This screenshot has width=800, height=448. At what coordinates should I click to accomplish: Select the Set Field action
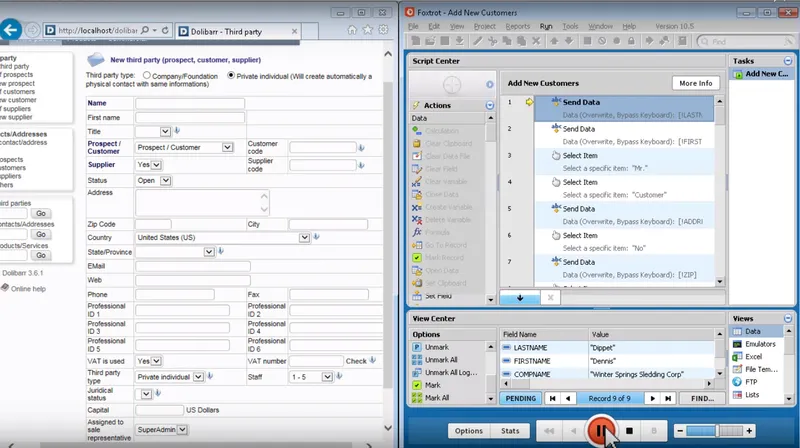[438, 296]
